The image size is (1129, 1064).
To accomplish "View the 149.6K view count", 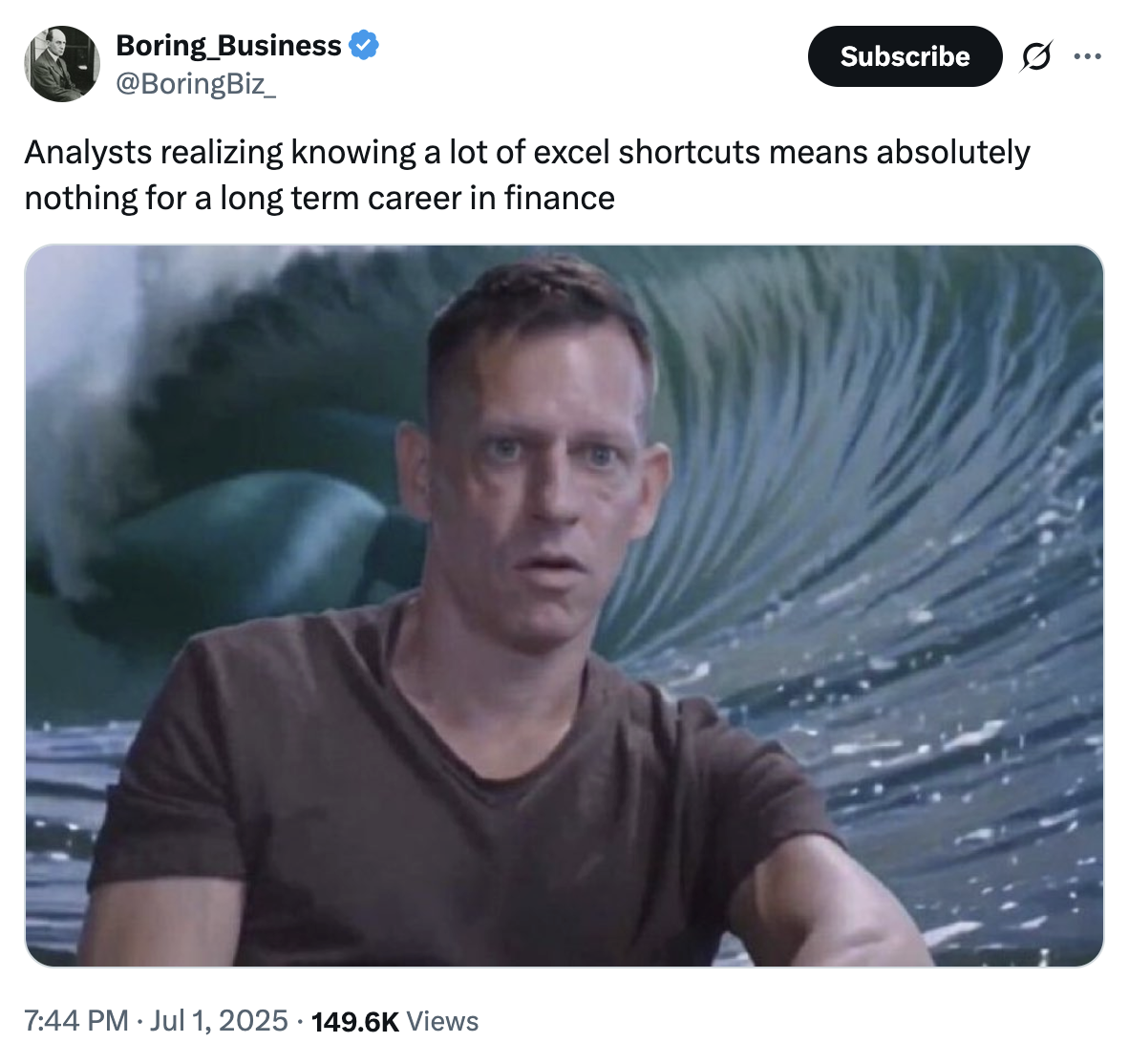I will (x=355, y=1022).
